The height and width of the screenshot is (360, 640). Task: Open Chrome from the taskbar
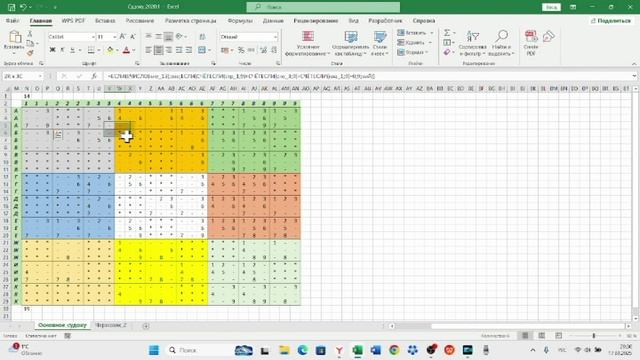coord(394,350)
